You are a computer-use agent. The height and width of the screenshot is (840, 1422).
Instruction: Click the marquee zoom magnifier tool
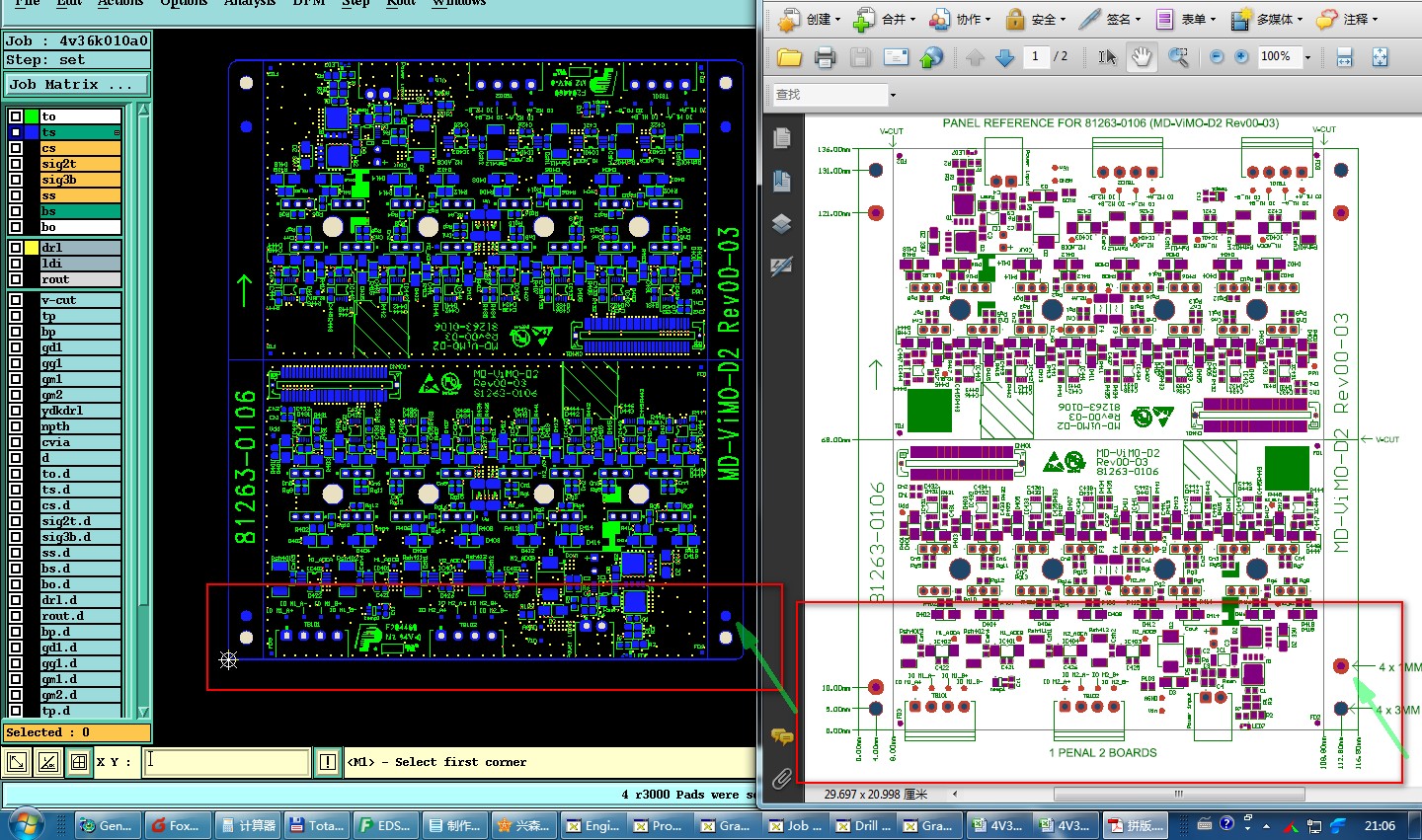[x=1178, y=57]
